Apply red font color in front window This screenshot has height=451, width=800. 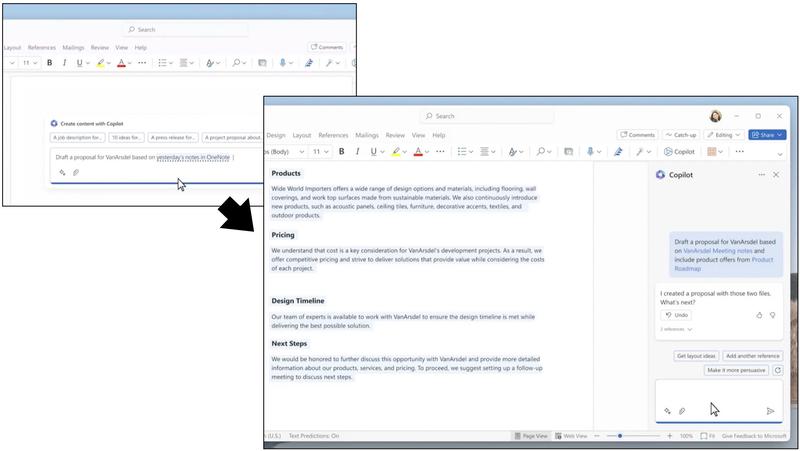[418, 152]
